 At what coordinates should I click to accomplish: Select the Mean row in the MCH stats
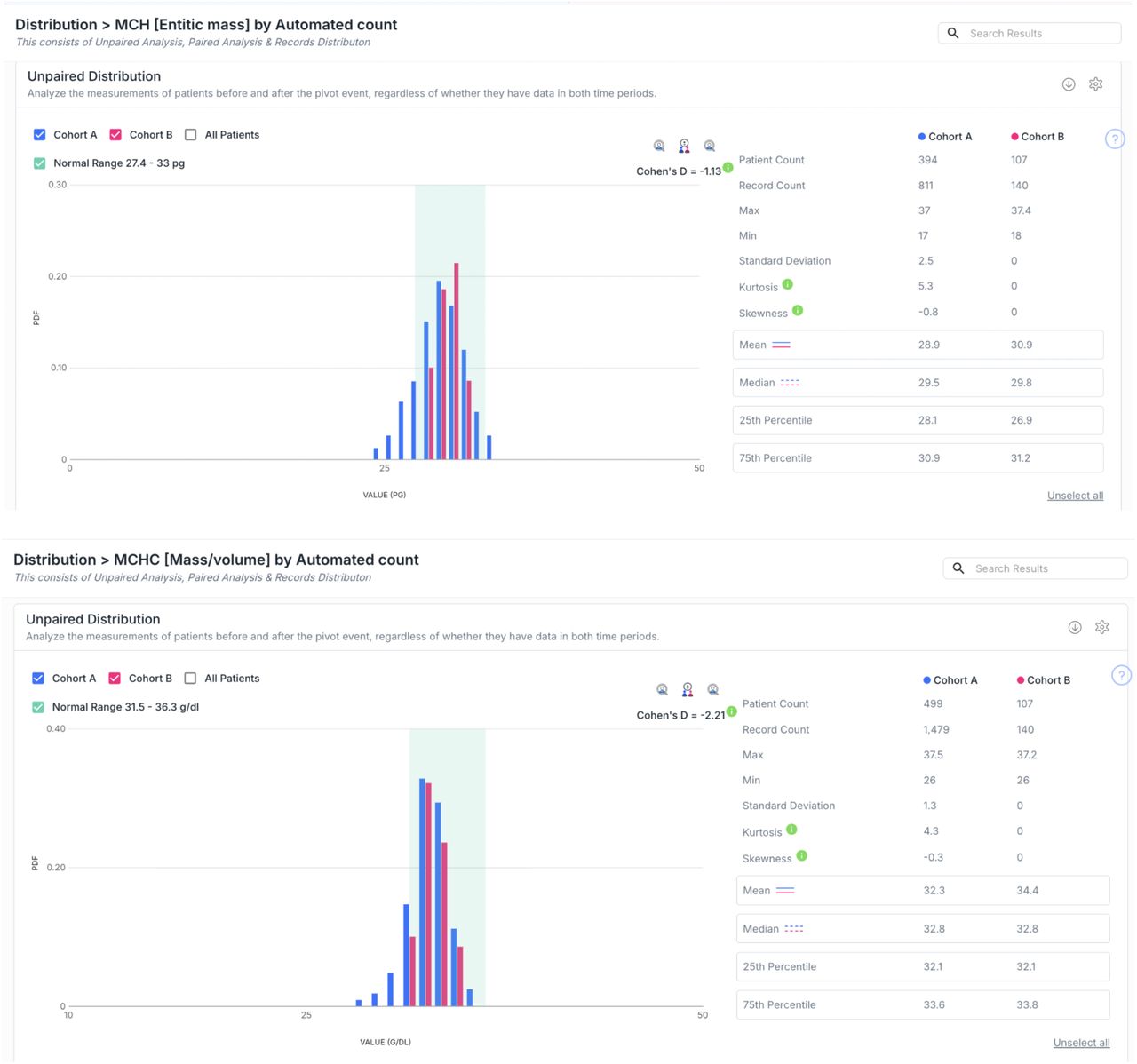918,345
